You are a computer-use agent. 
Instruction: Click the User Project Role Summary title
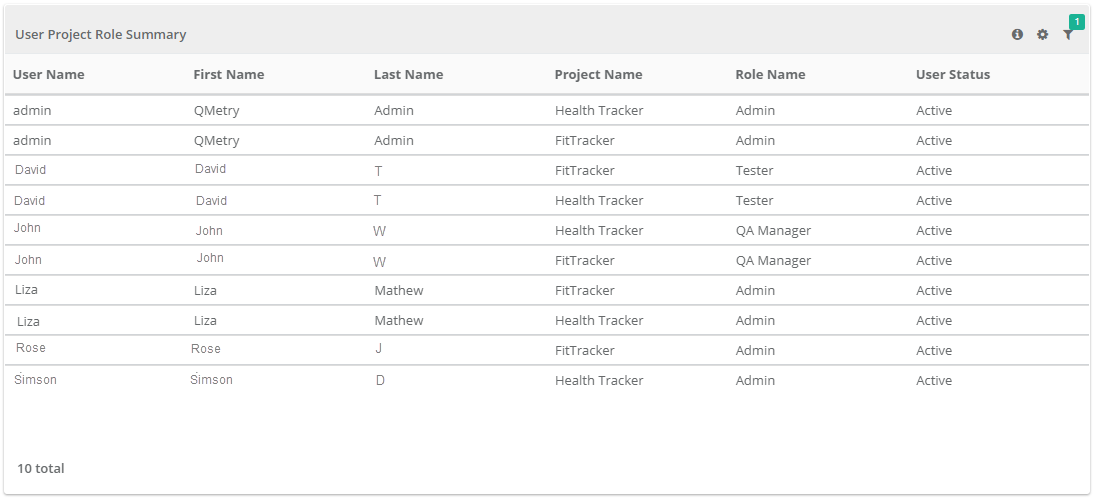click(x=100, y=34)
